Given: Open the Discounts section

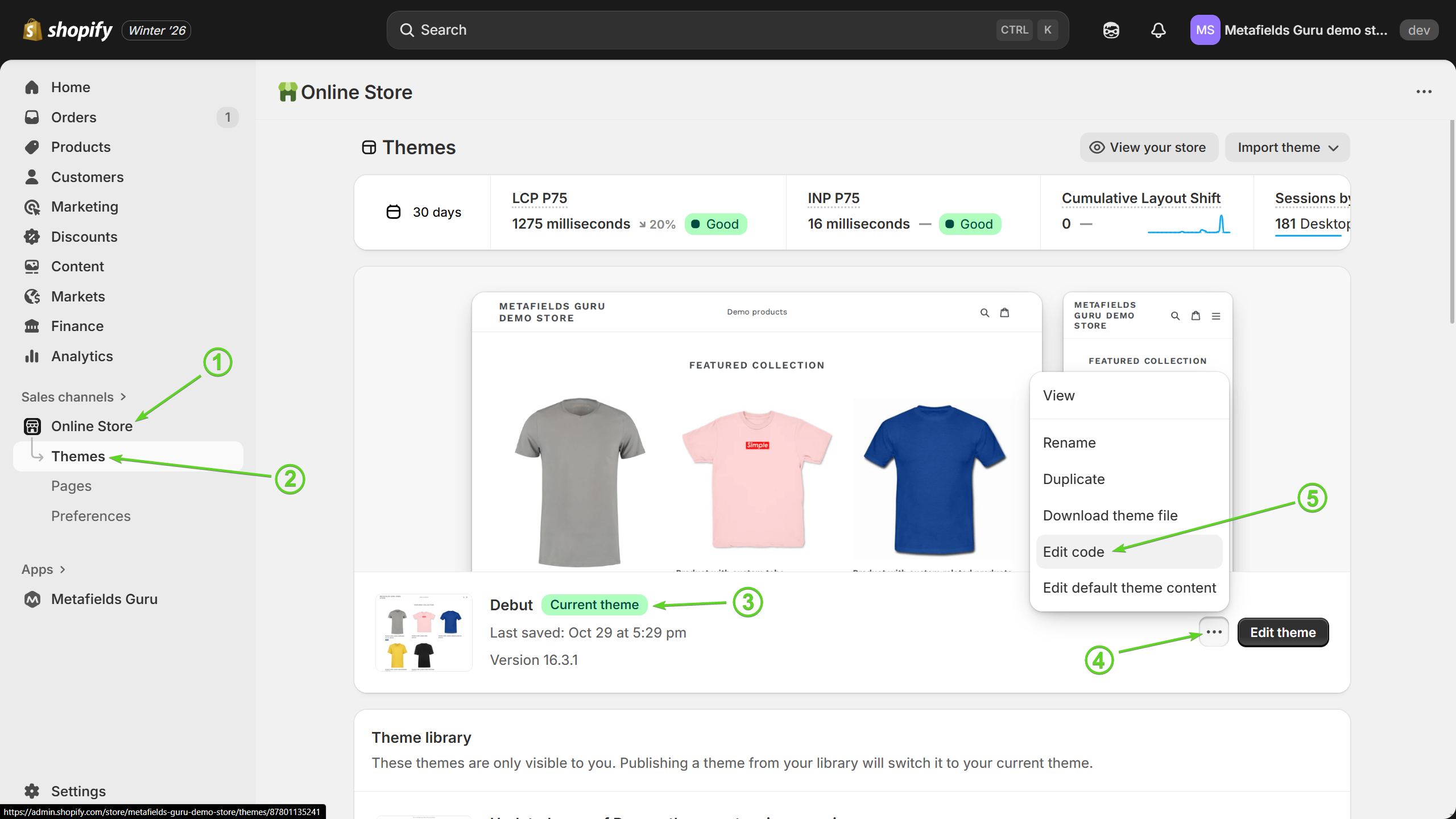Looking at the screenshot, I should coord(84,237).
